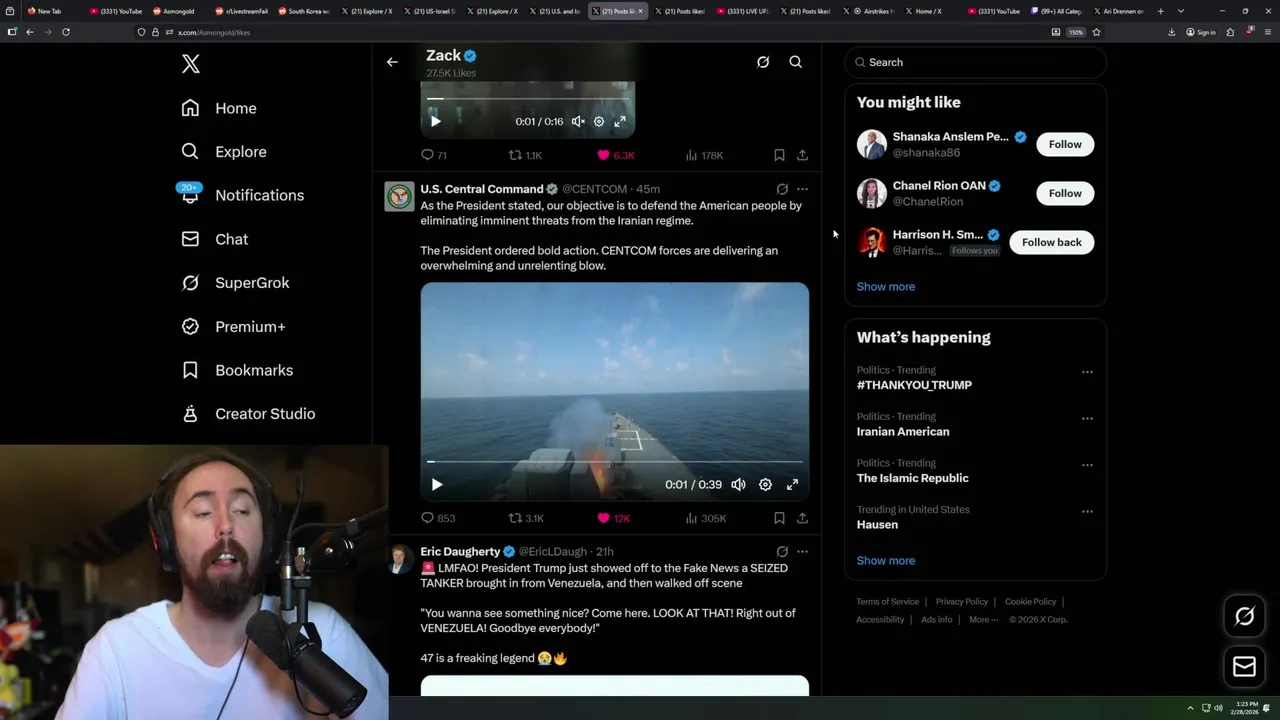Open SuperGrok in the sidebar

pyautogui.click(x=236, y=283)
